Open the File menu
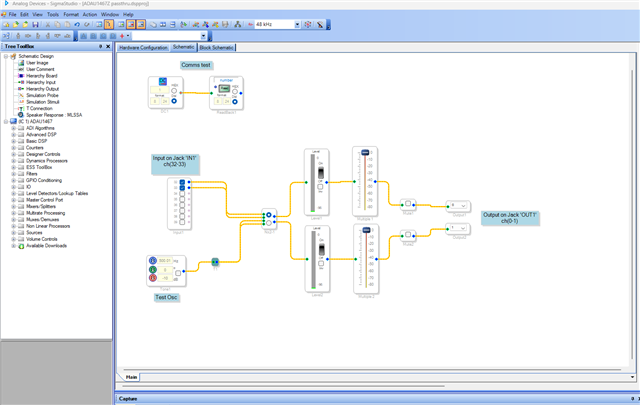 (13, 14)
